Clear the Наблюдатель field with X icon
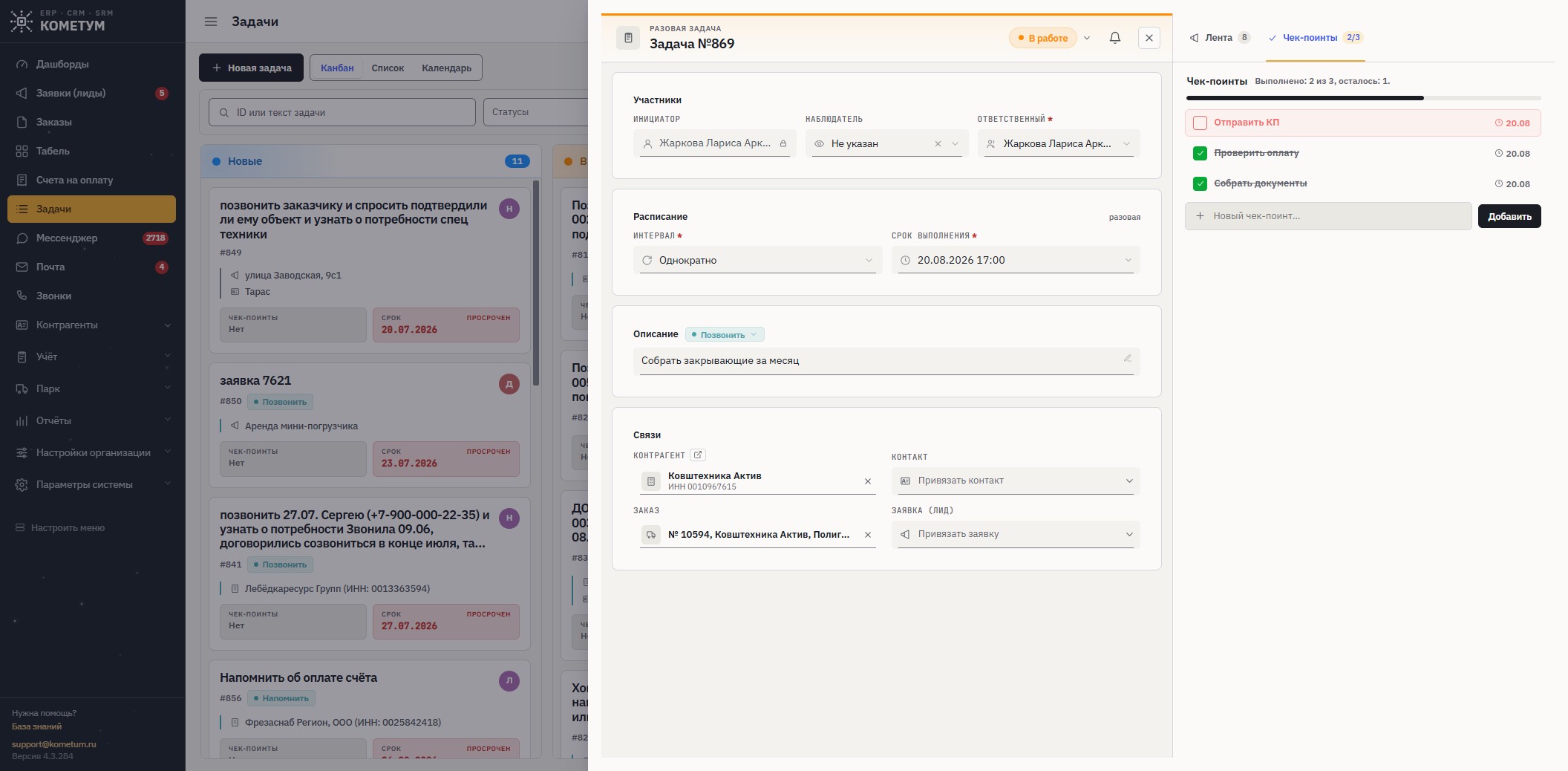 coord(938,144)
